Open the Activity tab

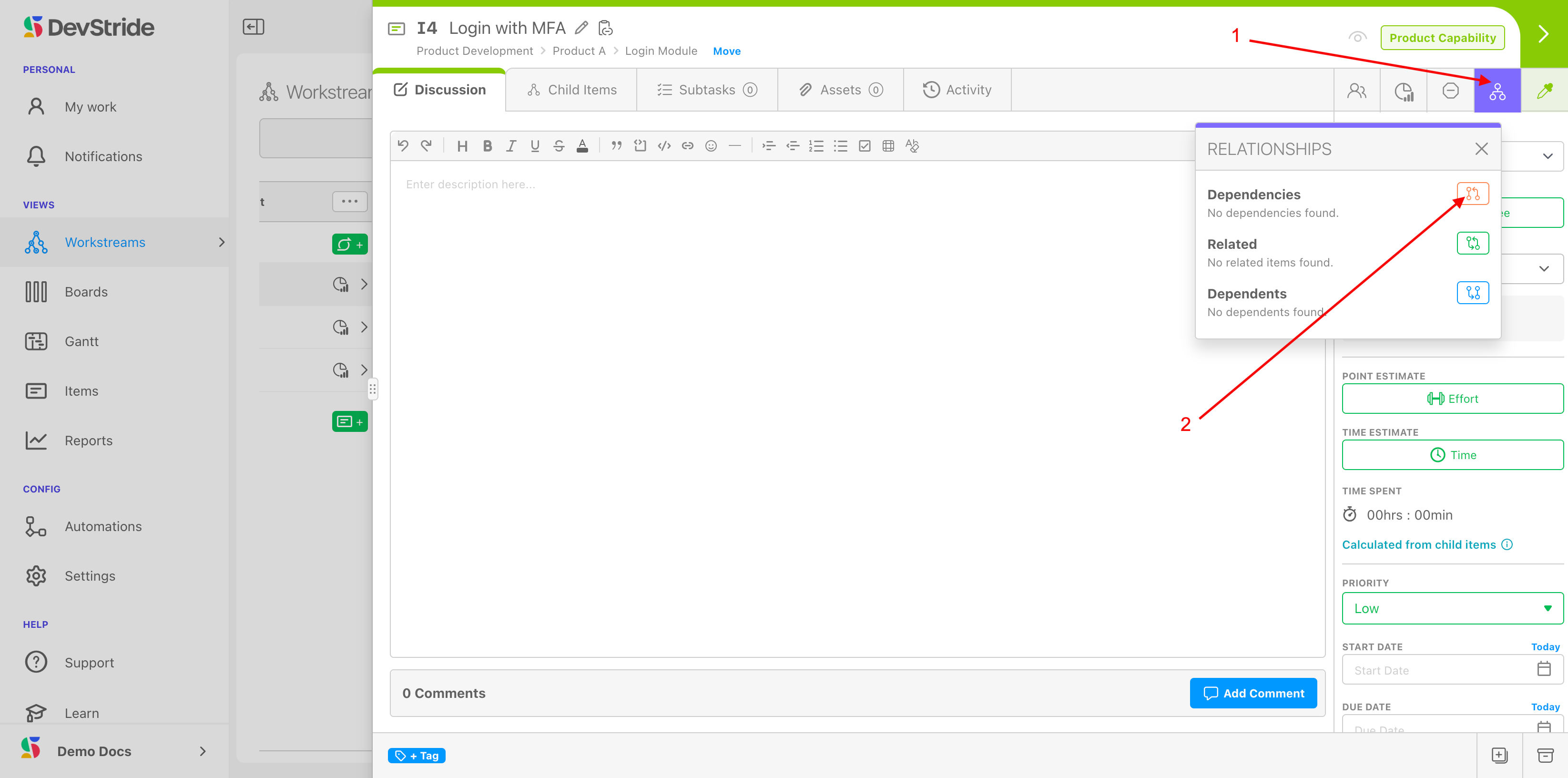click(x=957, y=90)
